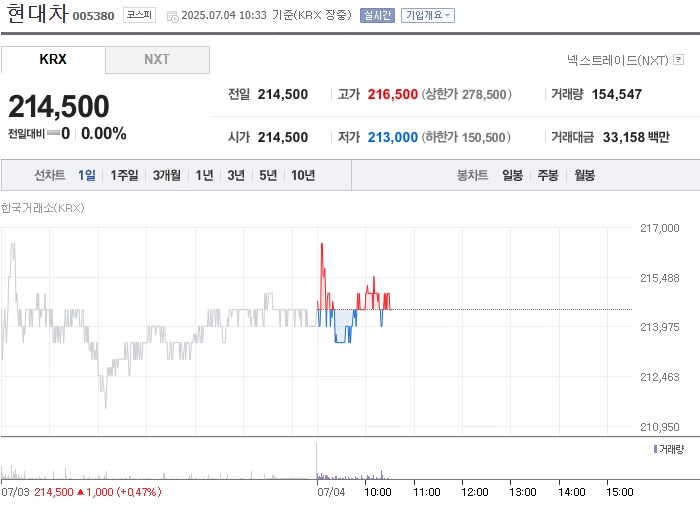Click the 한국거래소(KRX) chart caption
700x515 pixels.
(x=42, y=208)
